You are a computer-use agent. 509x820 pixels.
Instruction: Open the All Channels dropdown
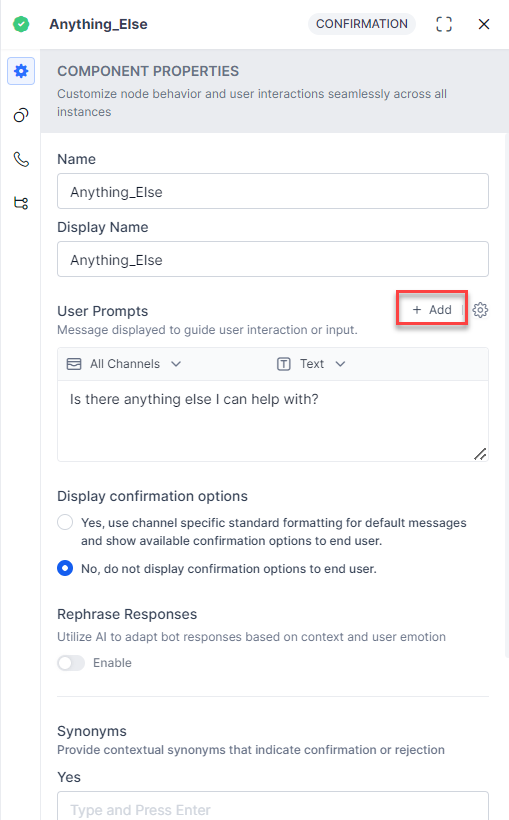(124, 364)
